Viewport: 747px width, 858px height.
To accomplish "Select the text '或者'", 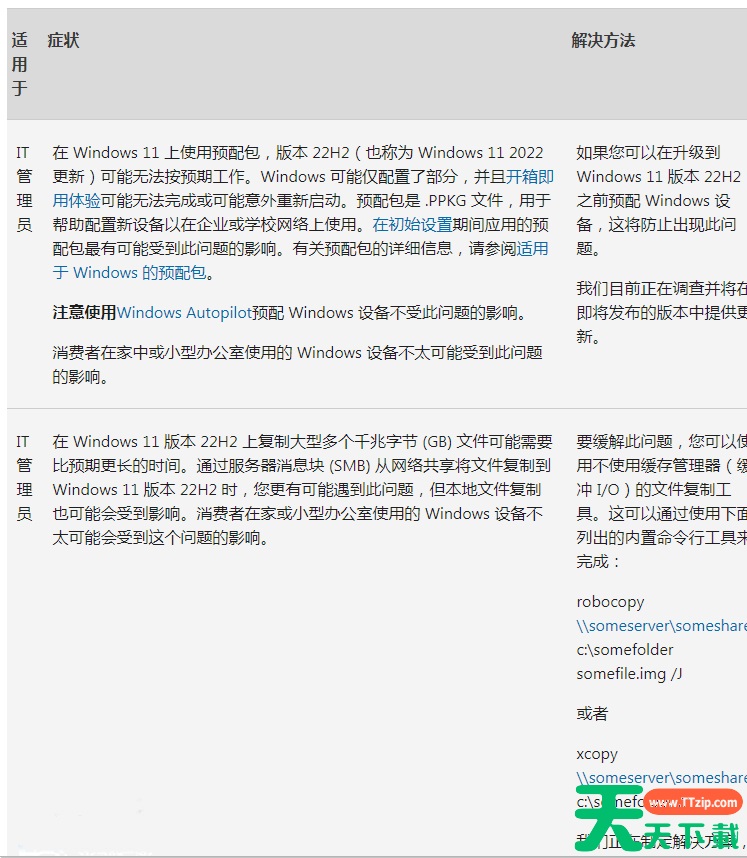I will point(592,714).
